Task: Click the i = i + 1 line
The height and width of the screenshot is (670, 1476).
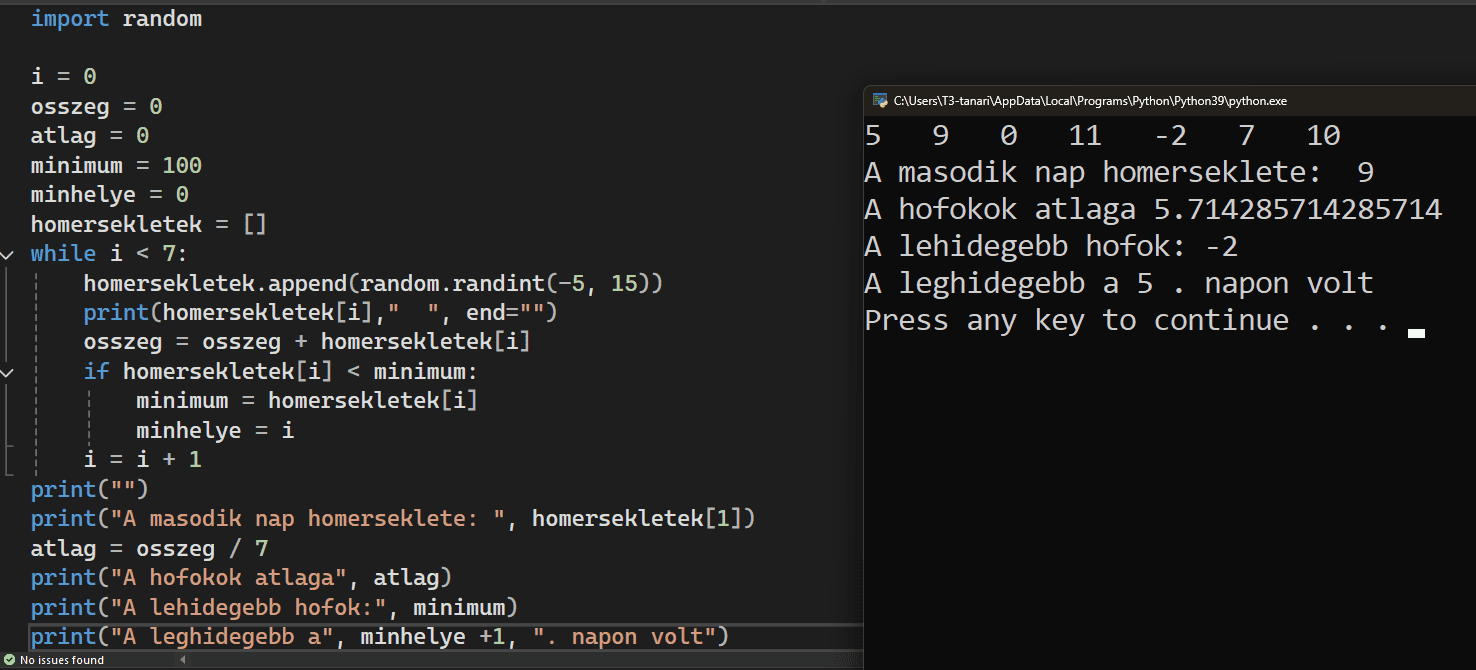Action: pyautogui.click(x=142, y=460)
